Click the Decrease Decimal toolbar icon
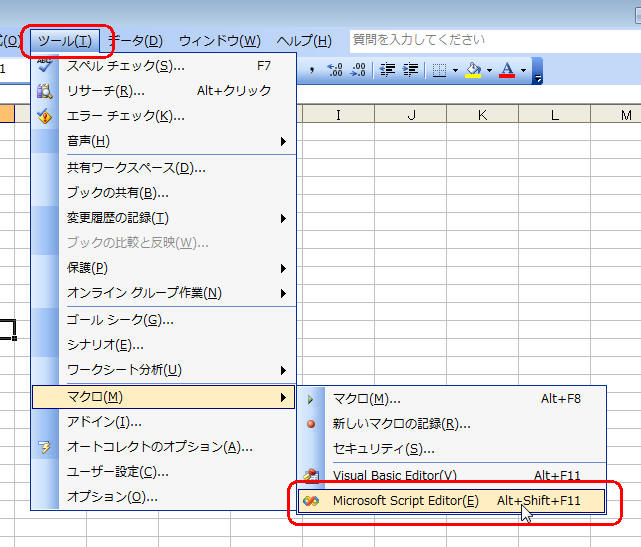The width and height of the screenshot is (641, 547). pos(359,70)
